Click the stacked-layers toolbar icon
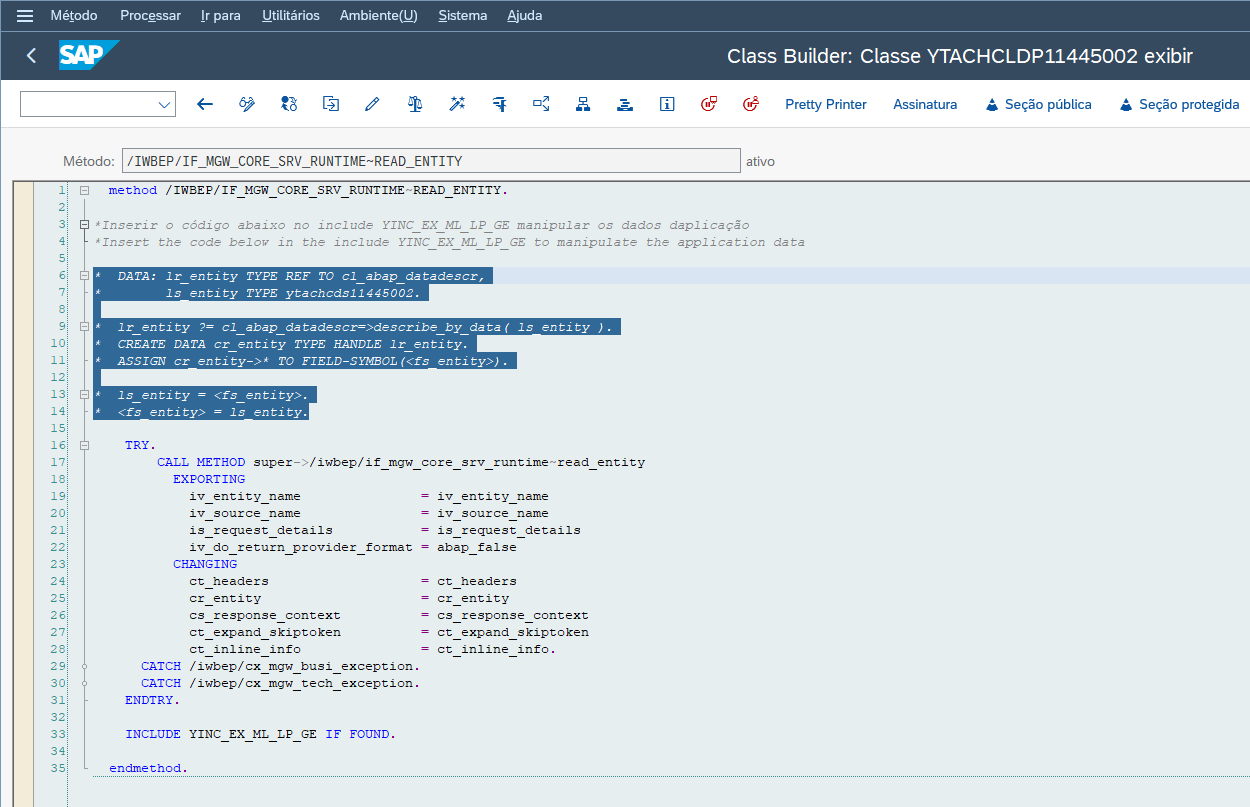Screen dimensions: 1250x807 coord(625,104)
